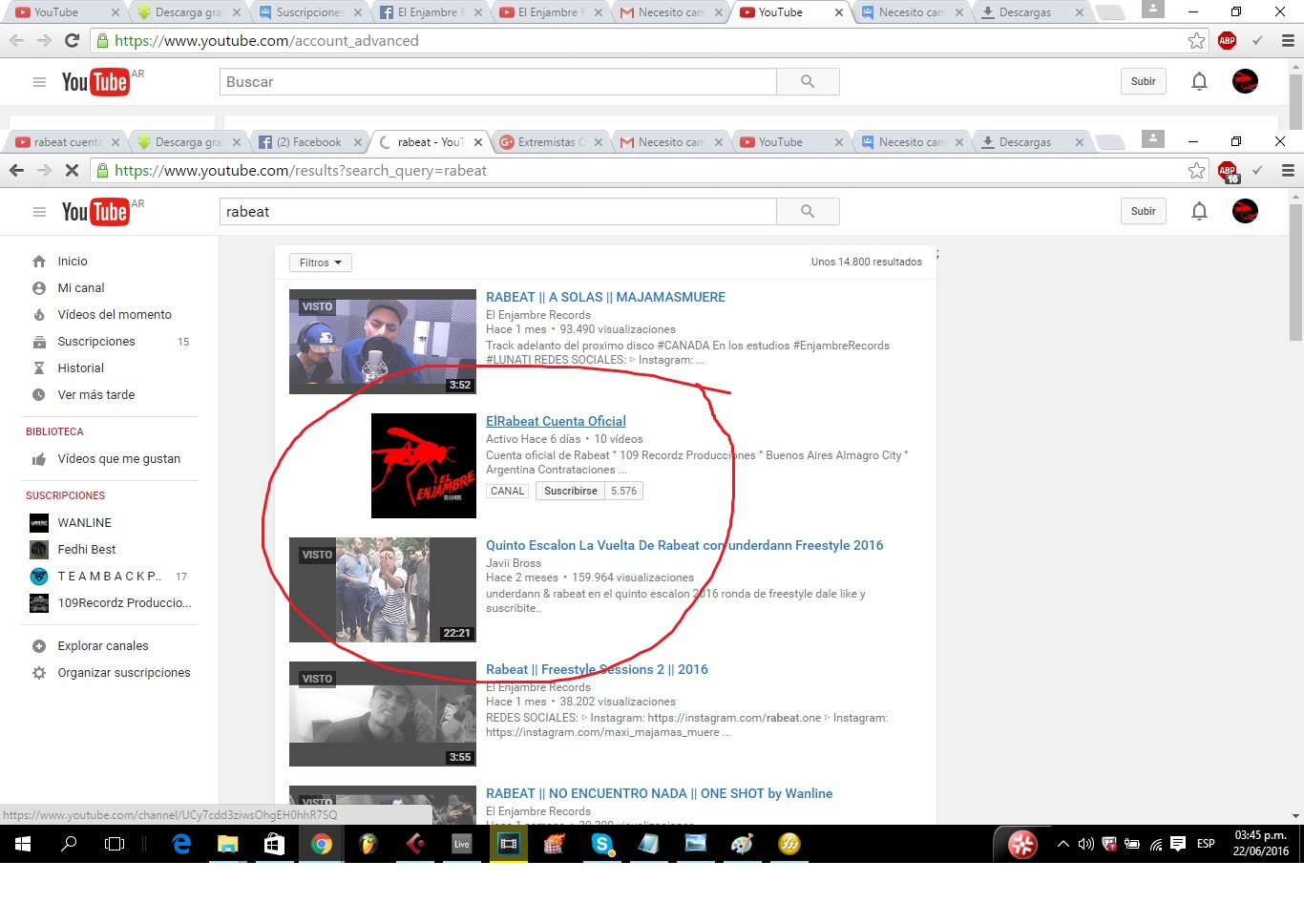Reload the page in the account_advanced window
This screenshot has width=1304, height=924.
(x=72, y=41)
